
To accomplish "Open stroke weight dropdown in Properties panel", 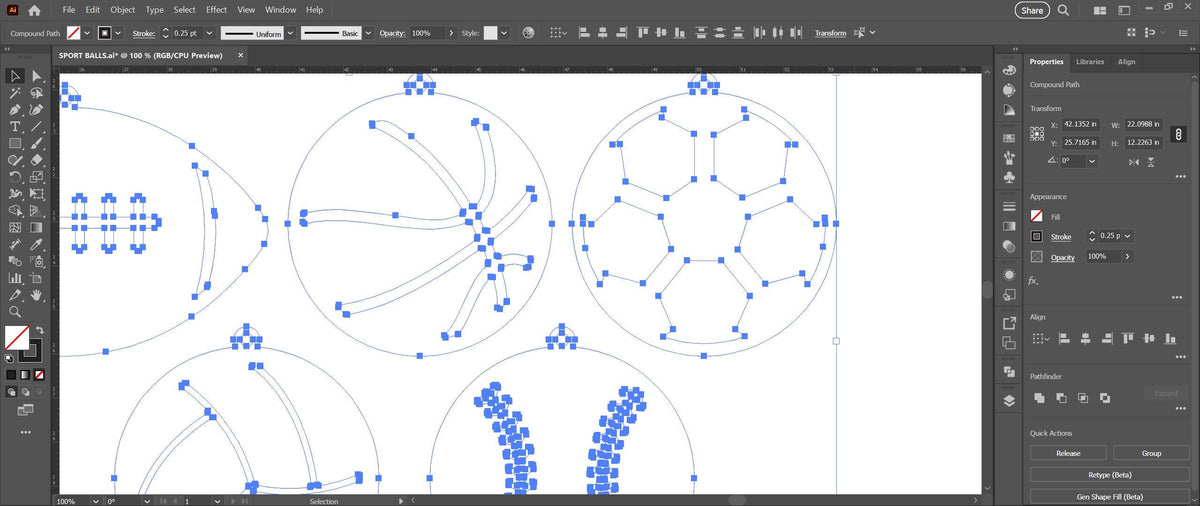I will [x=1129, y=236].
